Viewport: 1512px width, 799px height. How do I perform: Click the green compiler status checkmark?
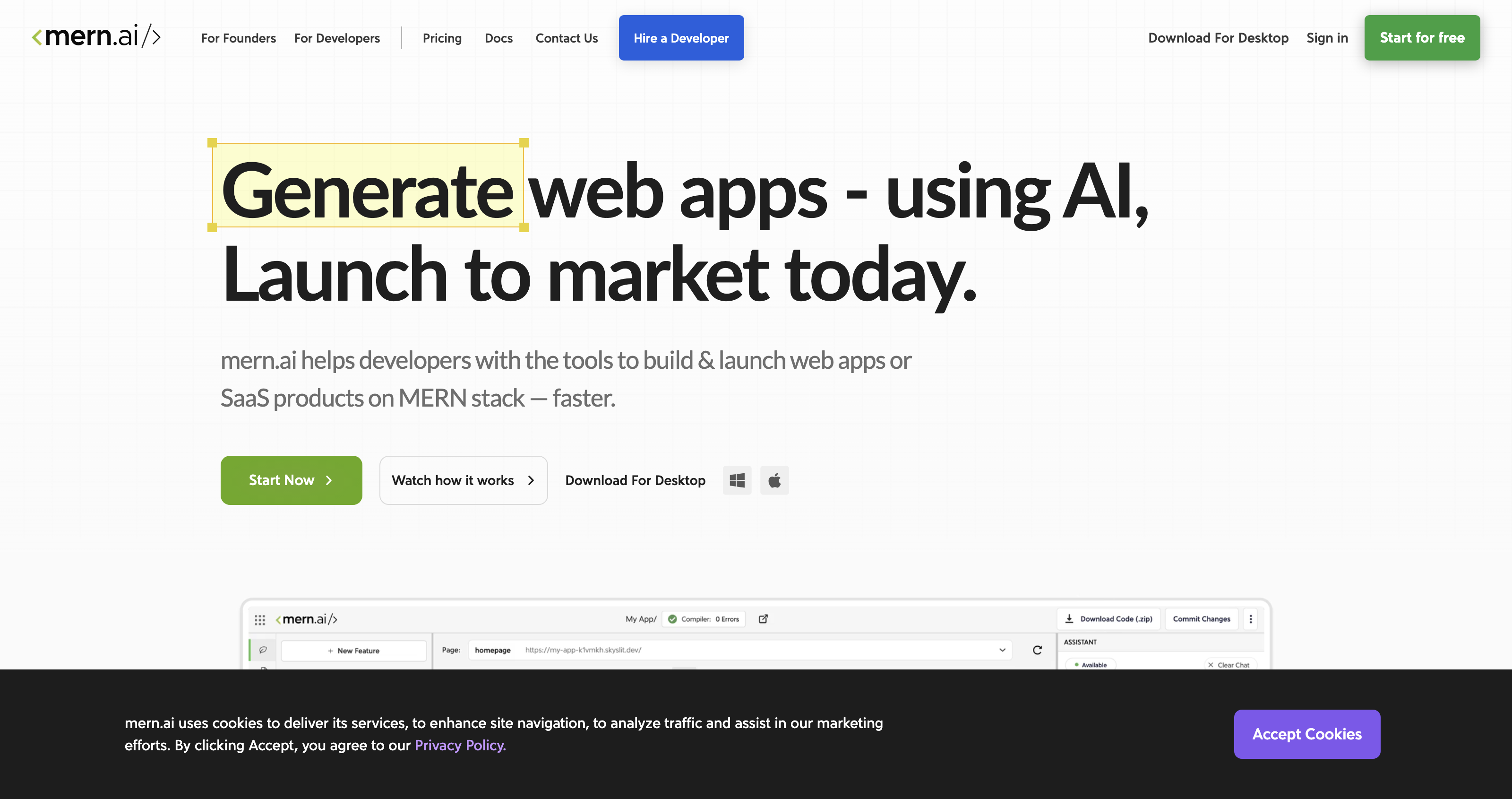tap(673, 619)
